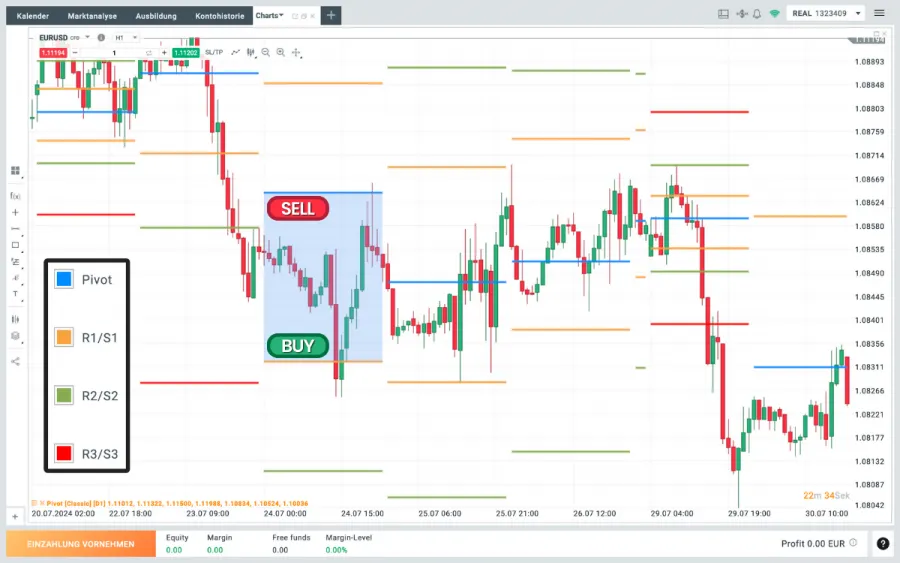Image resolution: width=900 pixels, height=563 pixels.
Task: Zoom out of the chart
Action: (266, 52)
